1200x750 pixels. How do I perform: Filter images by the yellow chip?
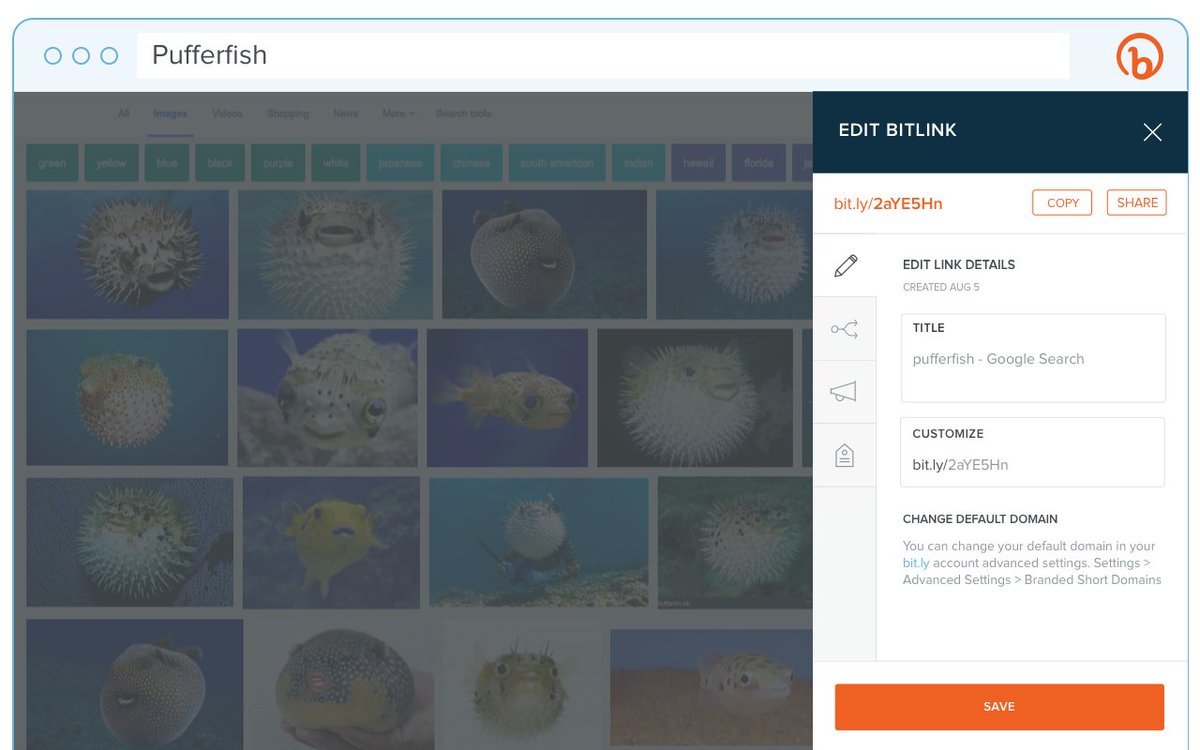pos(111,163)
